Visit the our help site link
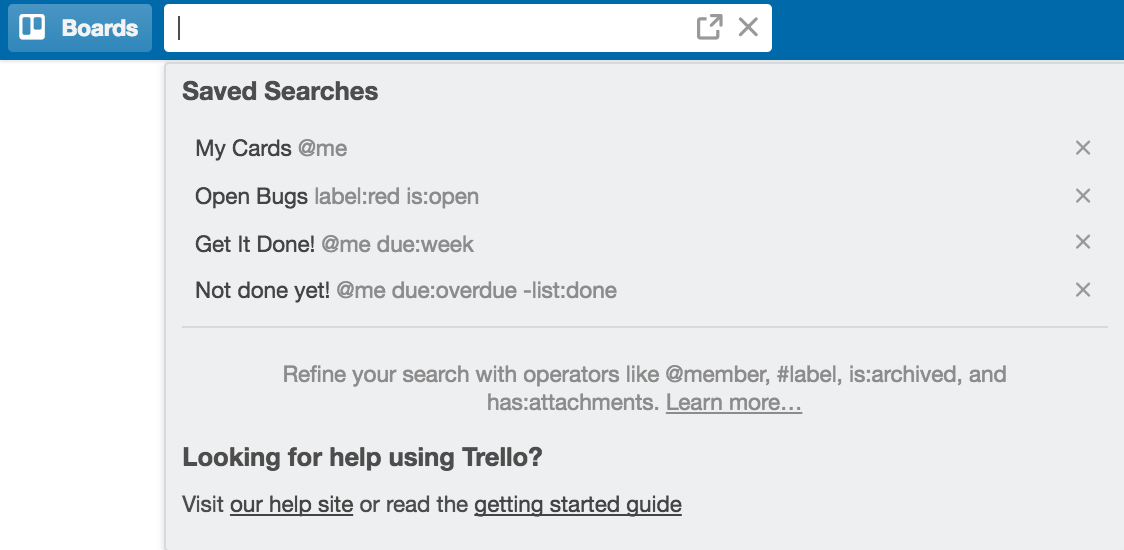 pos(291,505)
